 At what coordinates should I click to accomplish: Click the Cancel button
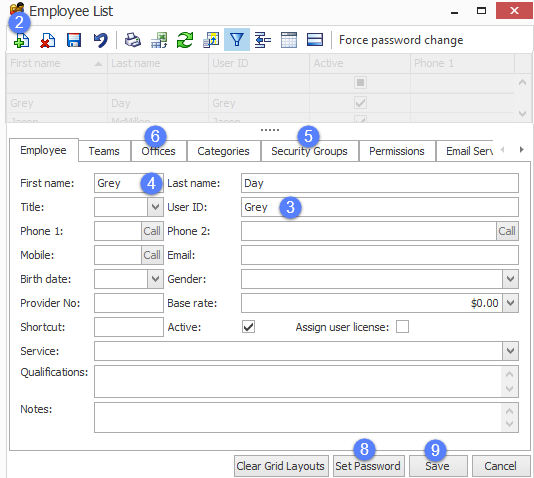501,466
